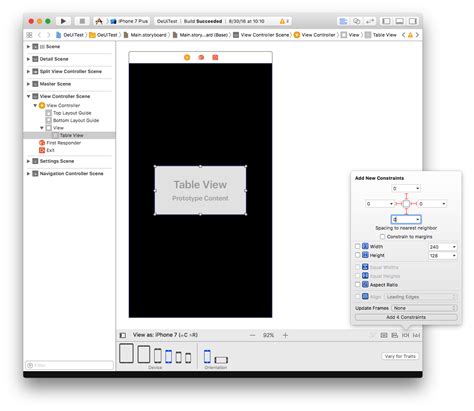The image size is (474, 411).
Task: Open Height value 128 dropdown
Action: tap(454, 256)
